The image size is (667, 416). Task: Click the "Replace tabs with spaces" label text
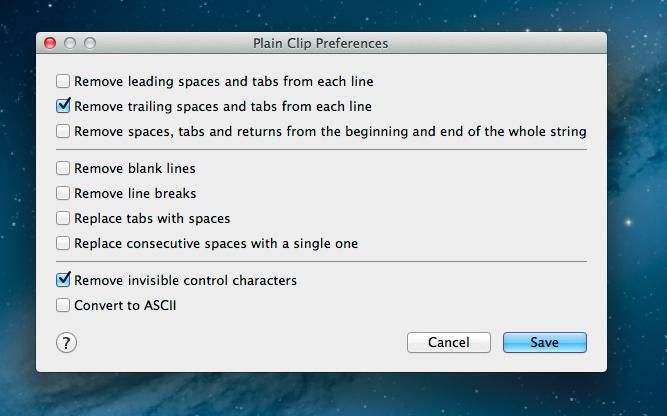click(x=152, y=218)
